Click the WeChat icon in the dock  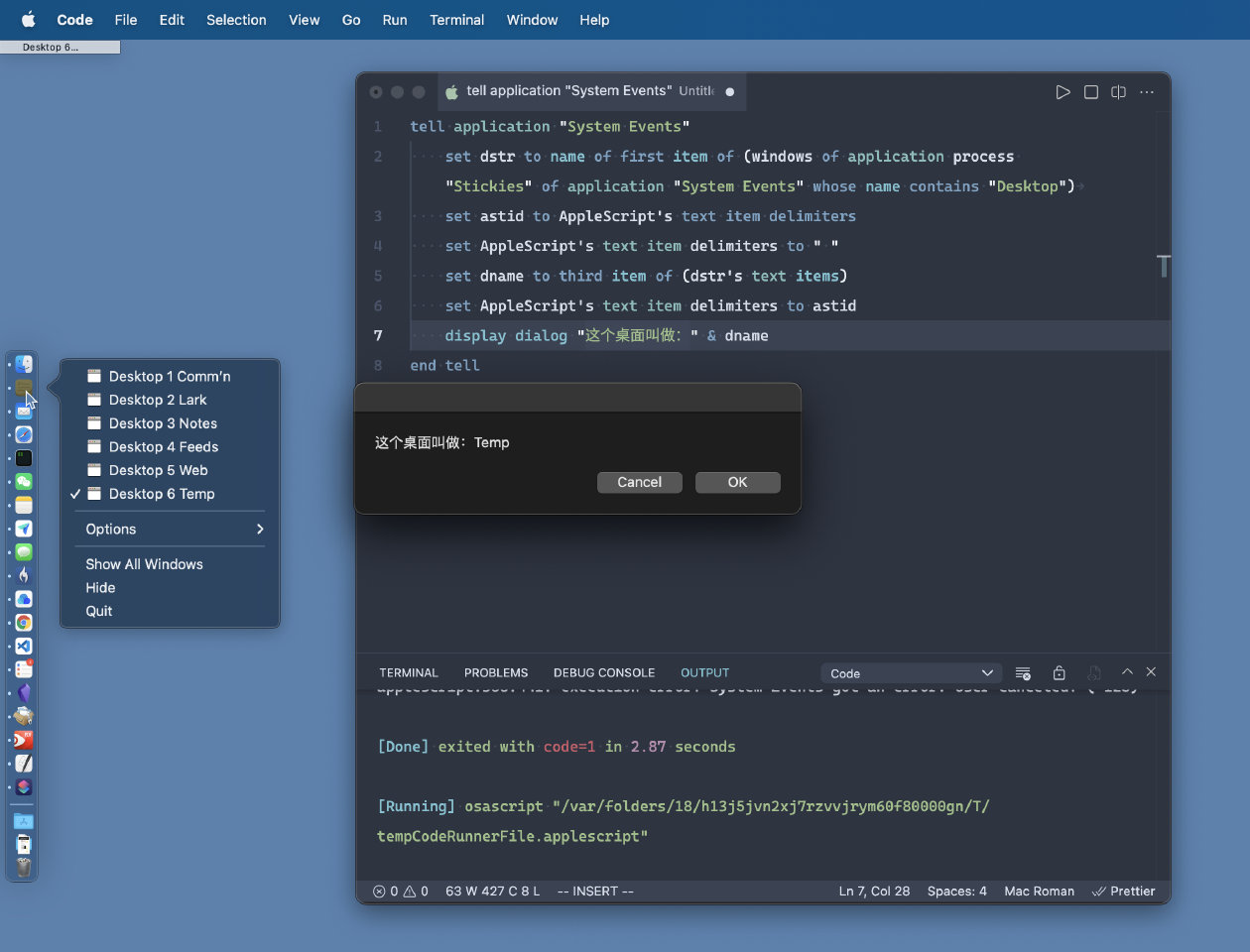(x=24, y=482)
